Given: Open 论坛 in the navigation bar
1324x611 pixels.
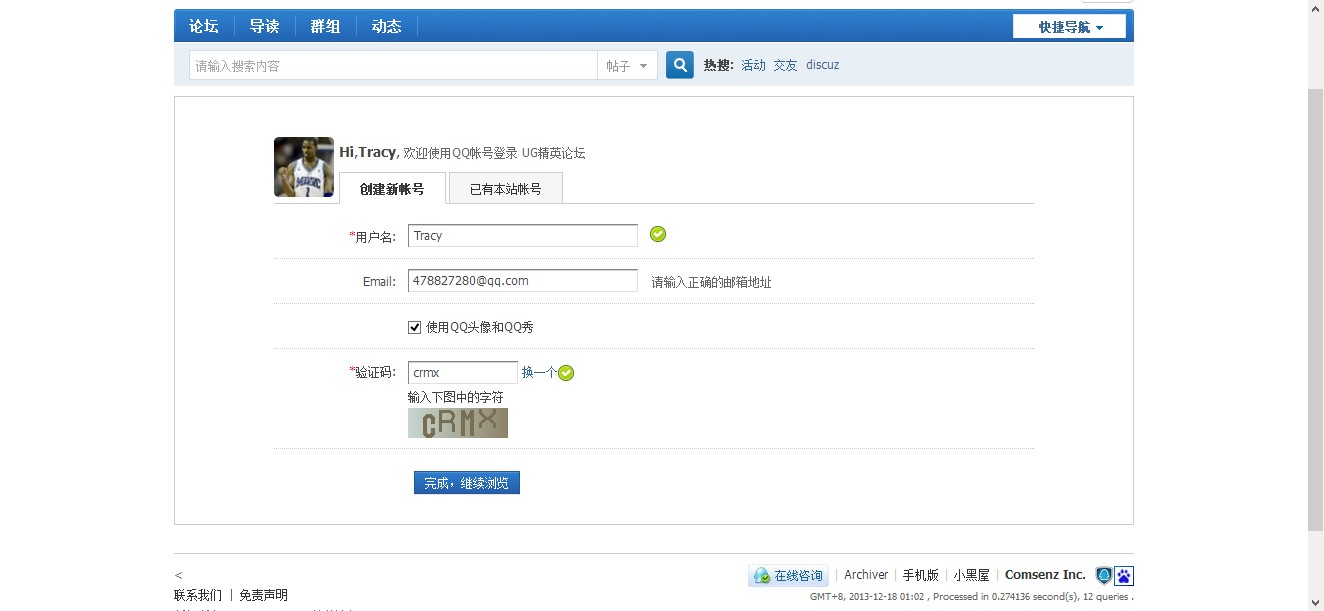Looking at the screenshot, I should click(x=204, y=27).
